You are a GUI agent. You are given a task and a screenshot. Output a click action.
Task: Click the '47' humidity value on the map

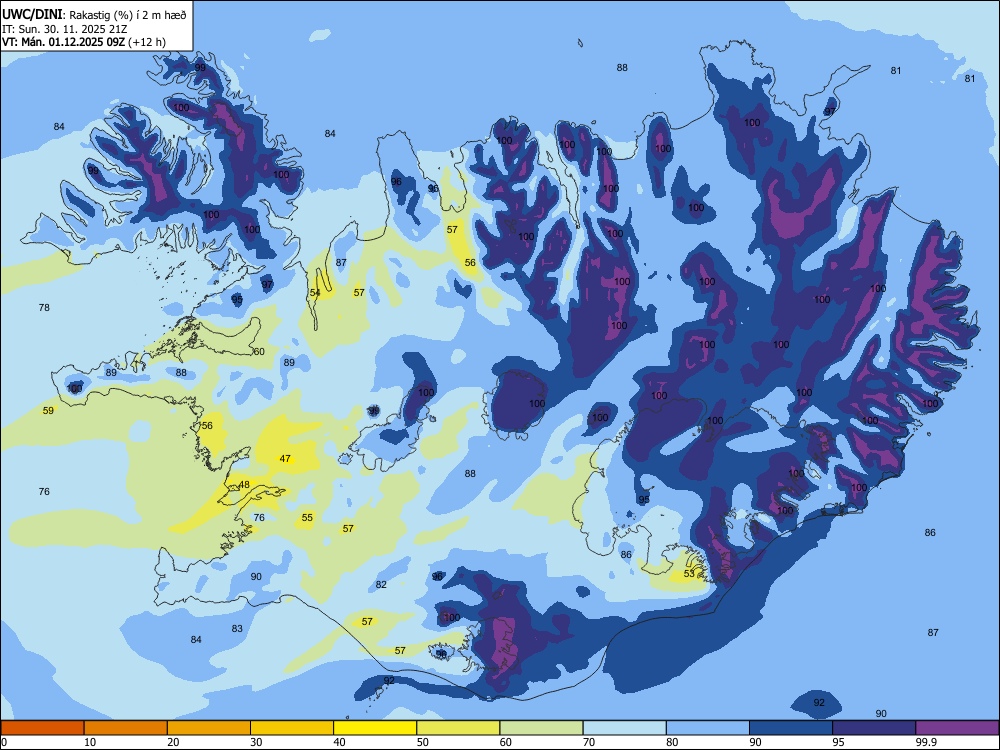285,459
